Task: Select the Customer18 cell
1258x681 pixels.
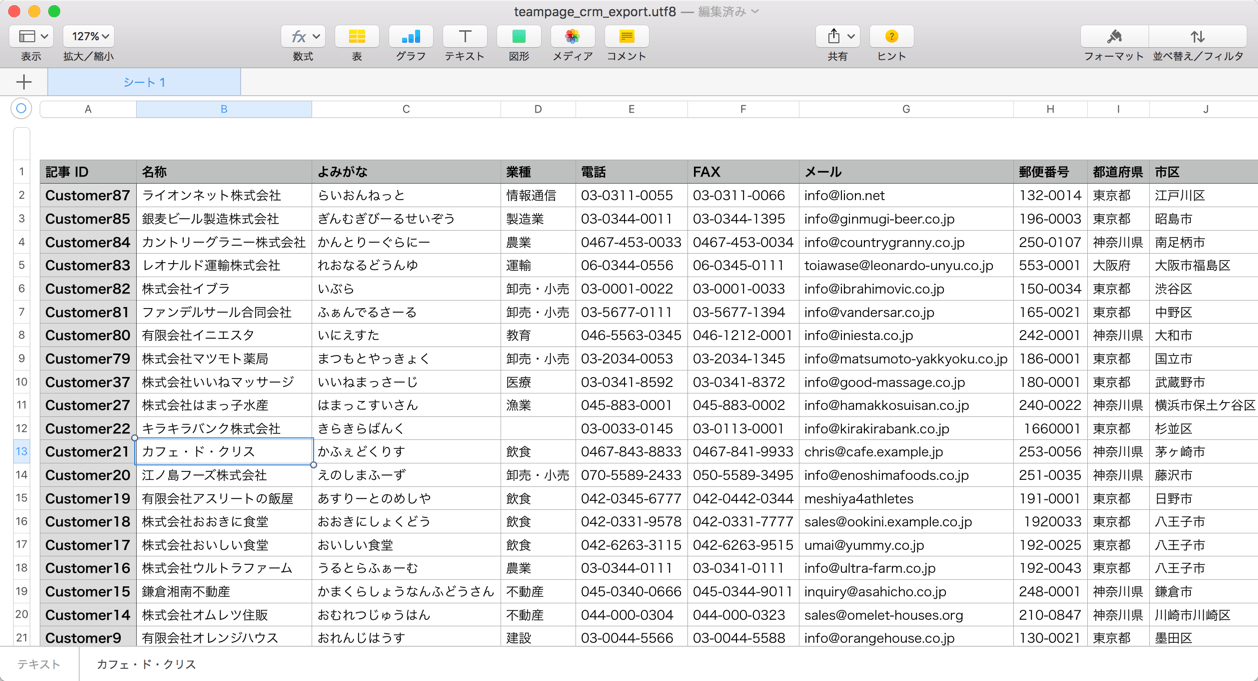Action: [88, 522]
